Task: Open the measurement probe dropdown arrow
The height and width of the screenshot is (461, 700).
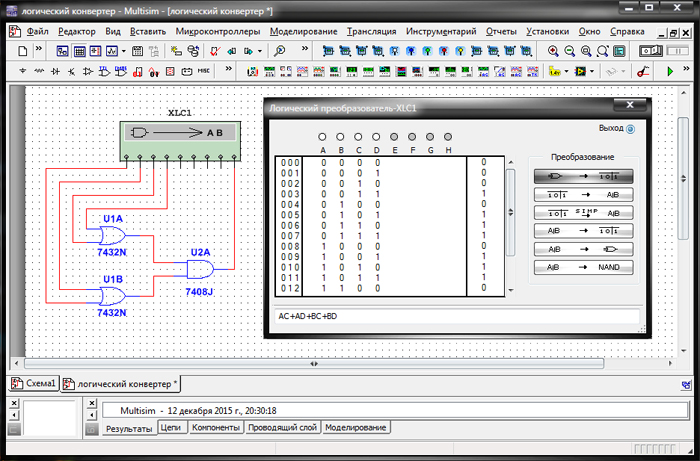Action: pyautogui.click(x=566, y=71)
